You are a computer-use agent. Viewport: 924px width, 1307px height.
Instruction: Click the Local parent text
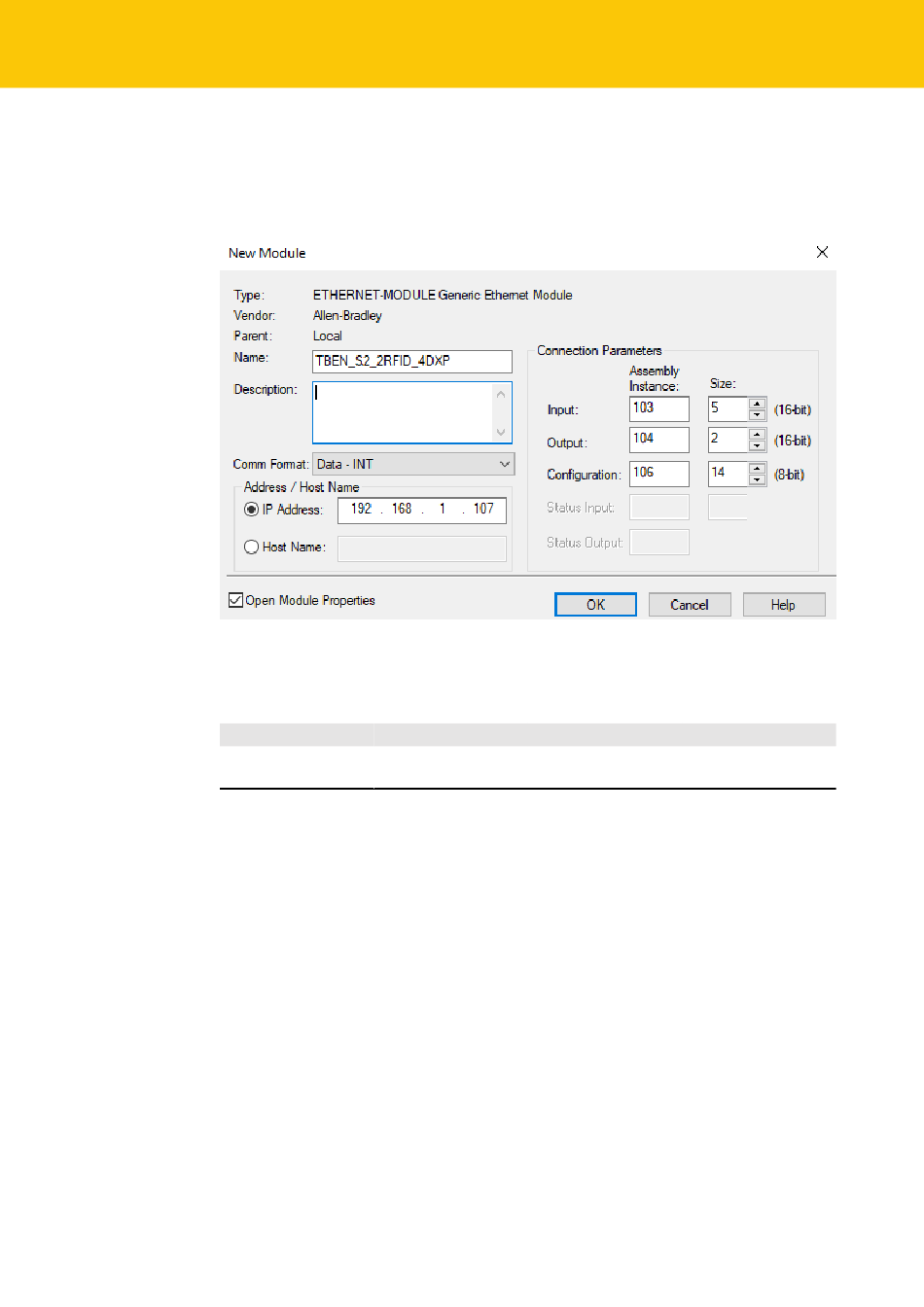coord(328,336)
